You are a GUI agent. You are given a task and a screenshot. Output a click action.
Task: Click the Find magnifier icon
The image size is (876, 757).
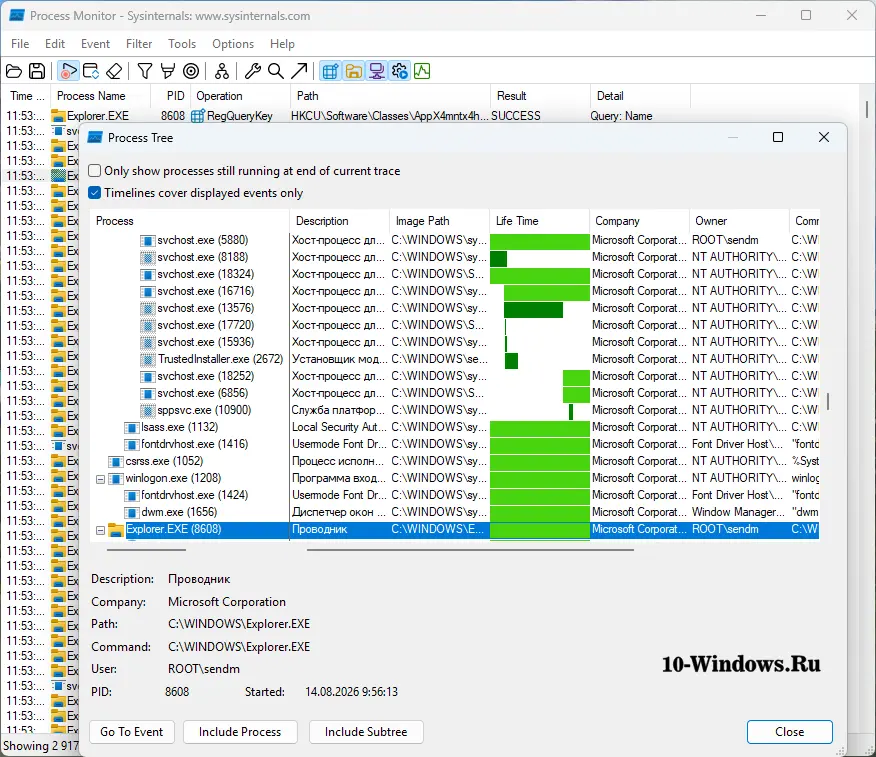coord(275,71)
